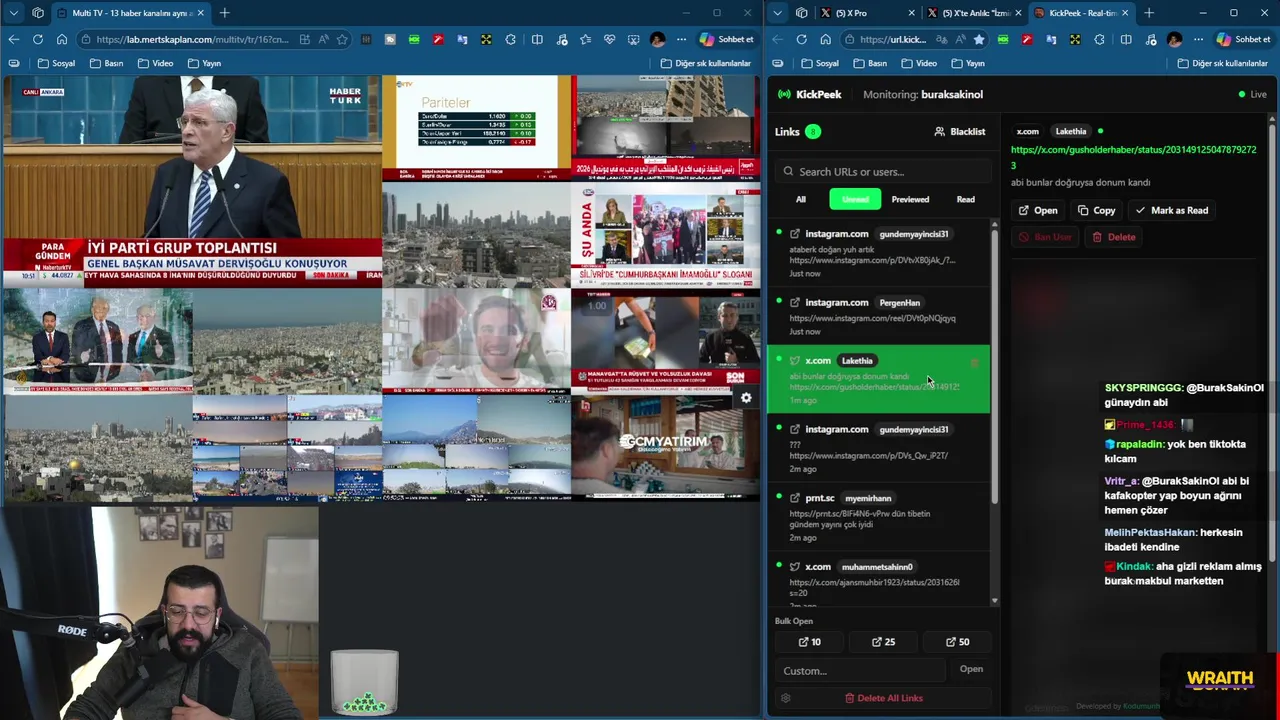
Task: Open tab search dropdown in right browser window
Action: (777, 13)
